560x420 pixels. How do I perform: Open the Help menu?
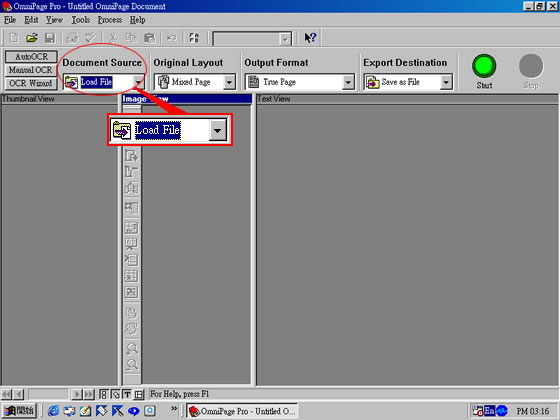click(138, 20)
